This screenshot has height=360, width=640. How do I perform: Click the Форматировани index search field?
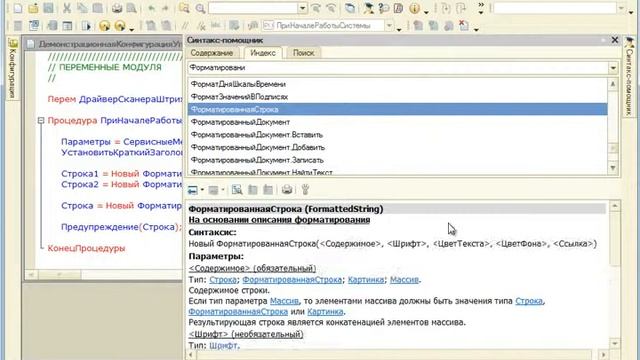[x=398, y=68]
